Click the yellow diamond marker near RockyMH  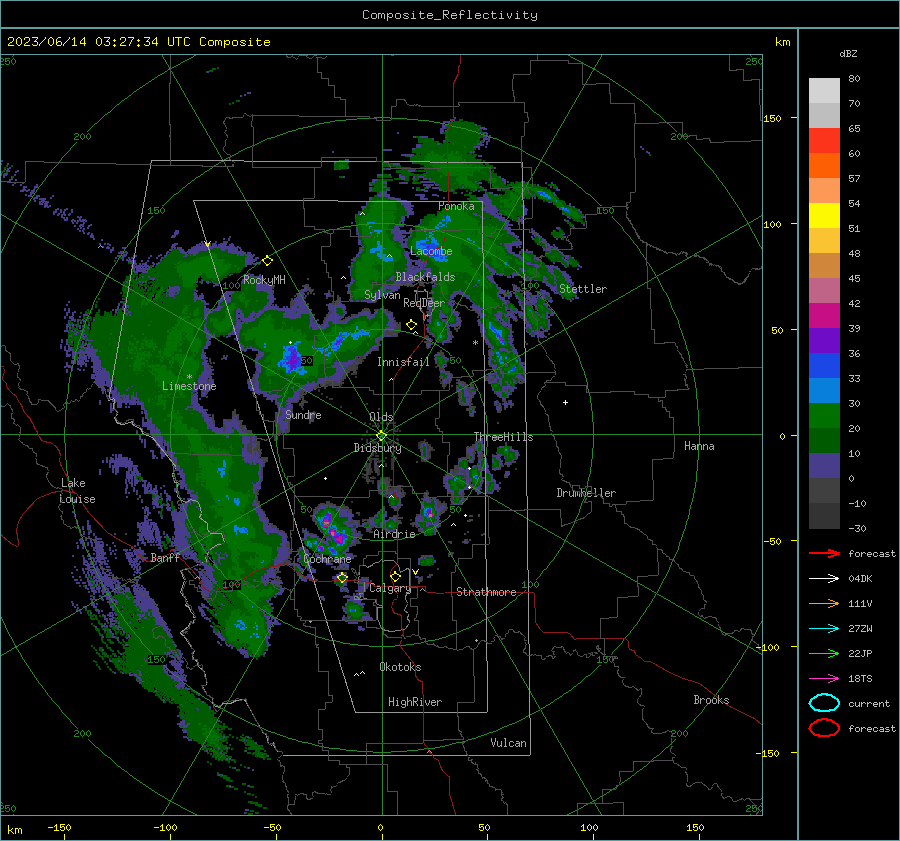(x=267, y=261)
